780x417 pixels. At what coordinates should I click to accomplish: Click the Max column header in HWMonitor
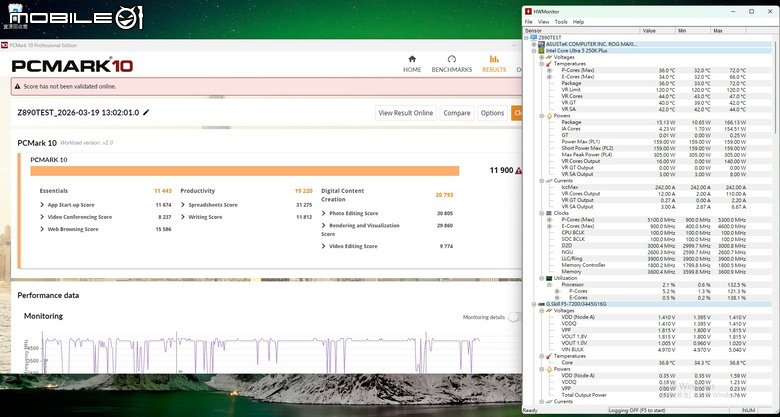728,31
